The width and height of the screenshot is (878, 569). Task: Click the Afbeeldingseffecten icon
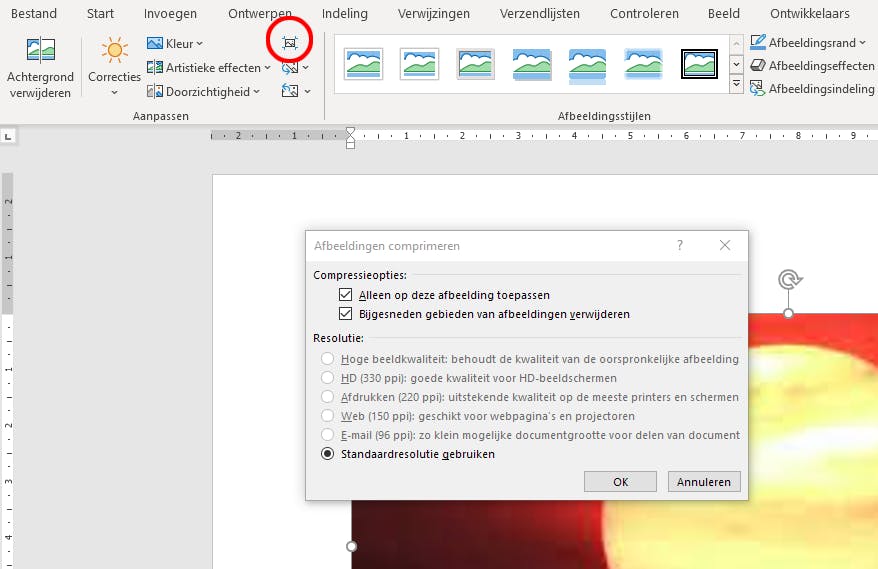tap(758, 66)
